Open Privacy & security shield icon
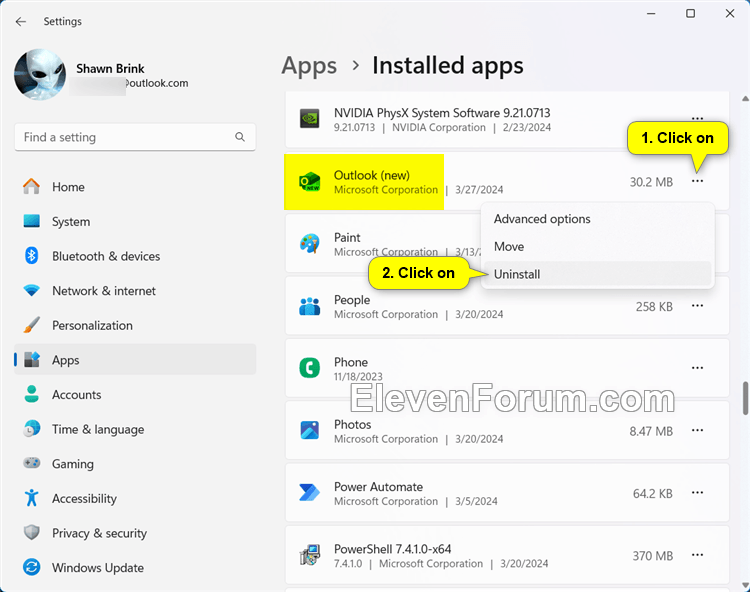This screenshot has width=750, height=592. (x=32, y=532)
